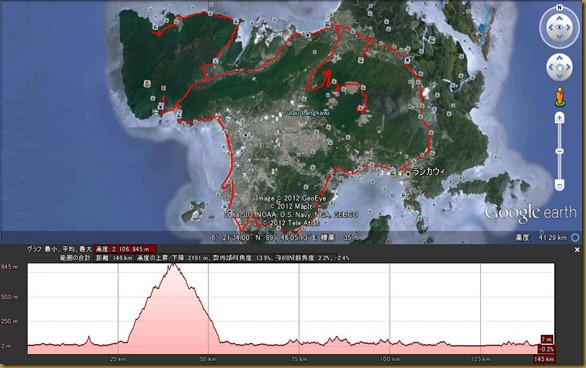Click the 845 m peak on elevation chart

coord(173,265)
